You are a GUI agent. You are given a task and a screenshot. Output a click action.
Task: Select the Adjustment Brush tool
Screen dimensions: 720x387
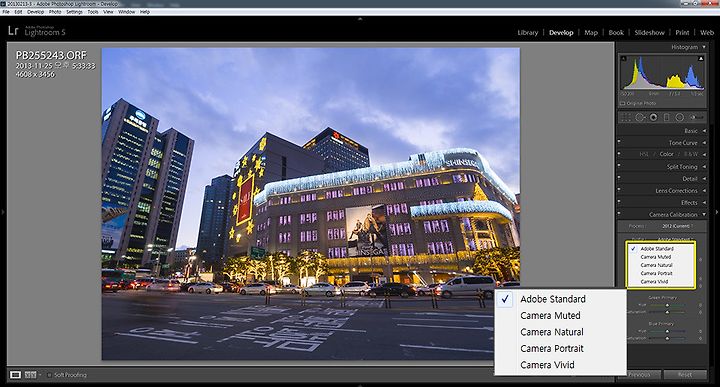coord(697,118)
